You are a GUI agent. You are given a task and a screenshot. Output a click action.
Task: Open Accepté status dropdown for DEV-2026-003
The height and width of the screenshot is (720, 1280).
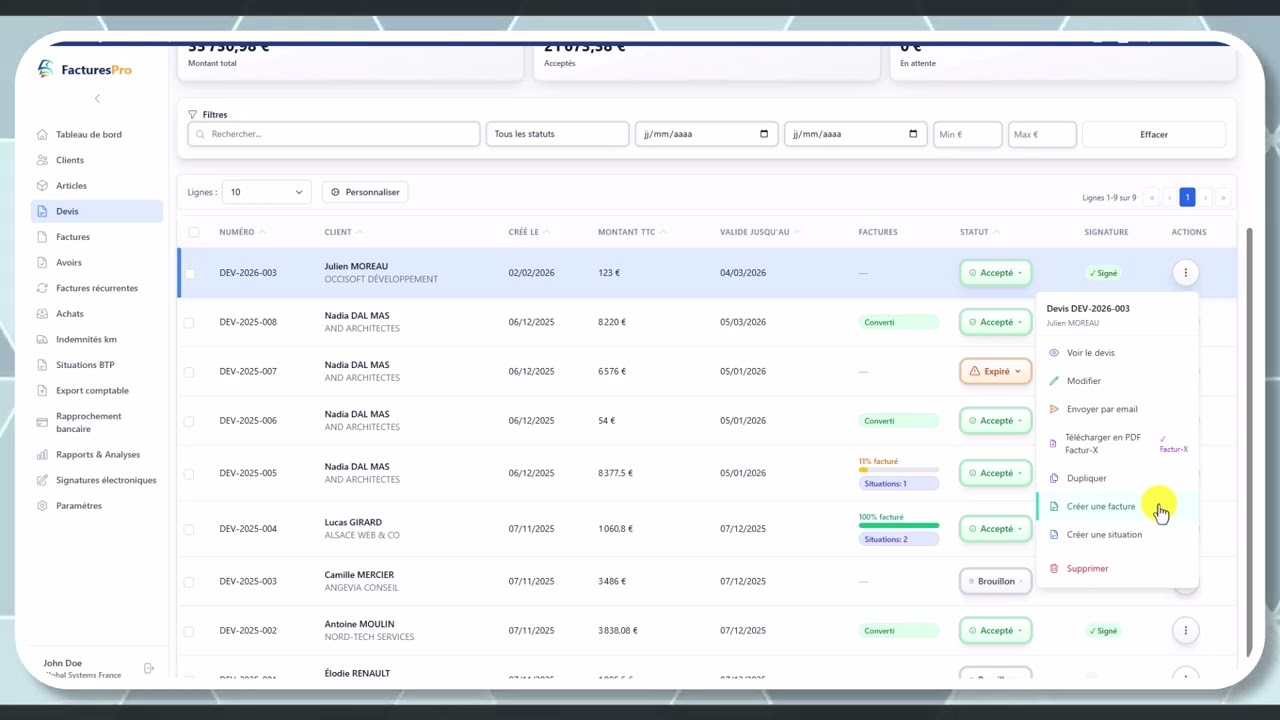click(996, 273)
